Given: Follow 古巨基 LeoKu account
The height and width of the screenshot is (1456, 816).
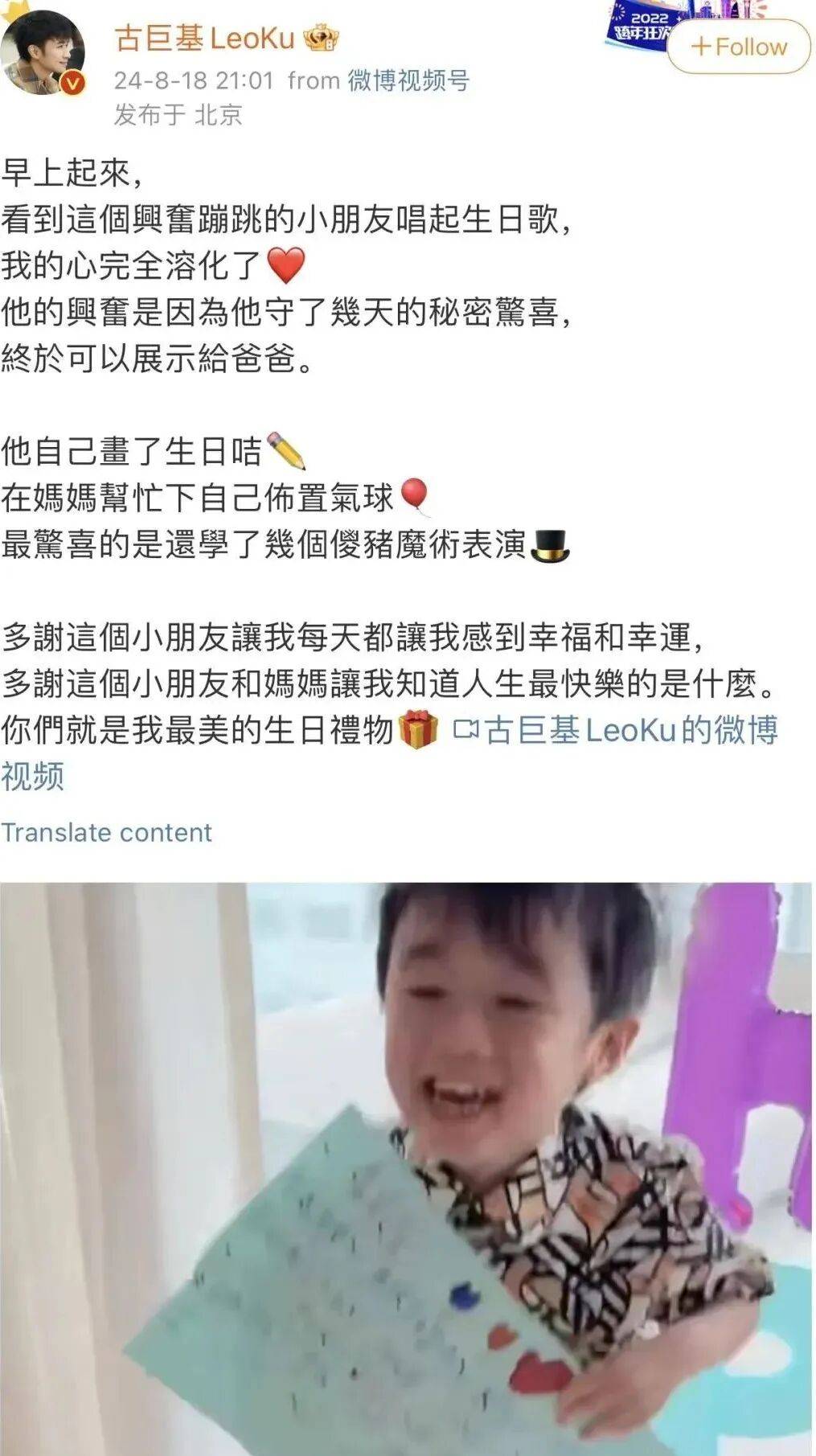Looking at the screenshot, I should tap(739, 47).
